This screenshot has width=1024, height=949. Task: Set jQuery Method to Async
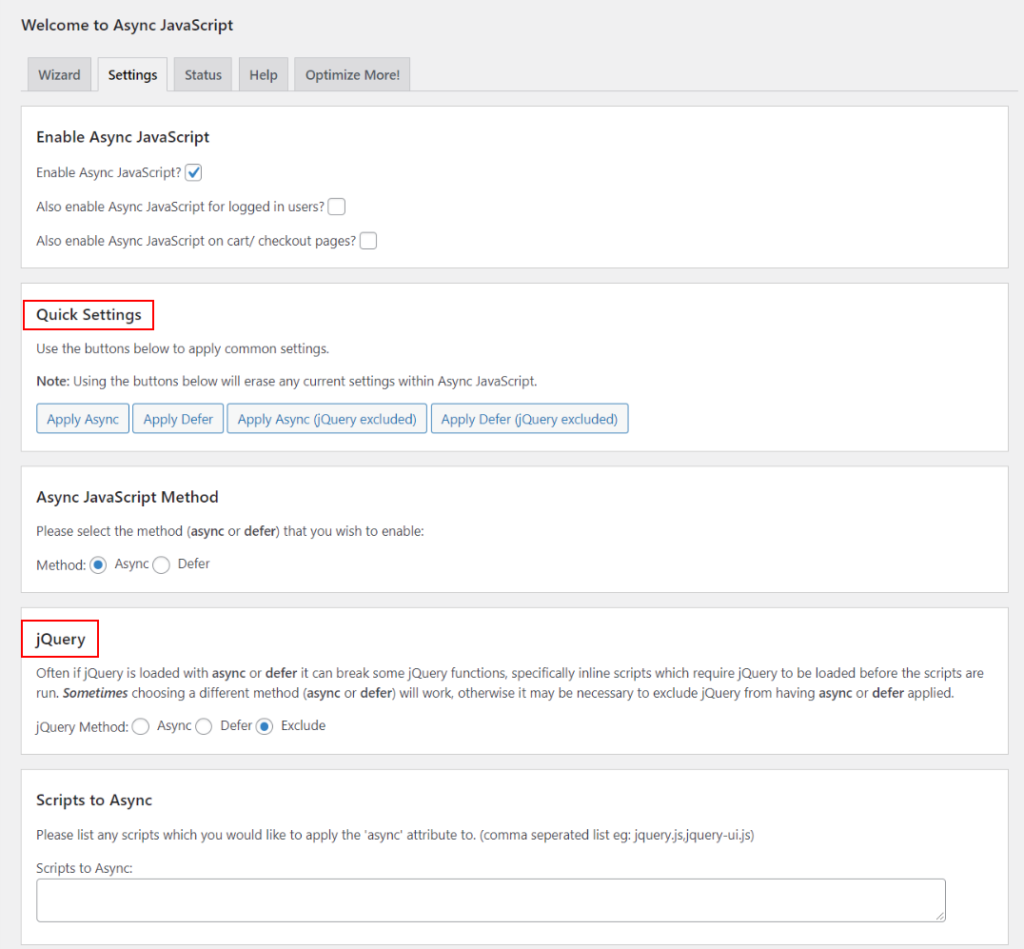pyautogui.click(x=140, y=726)
